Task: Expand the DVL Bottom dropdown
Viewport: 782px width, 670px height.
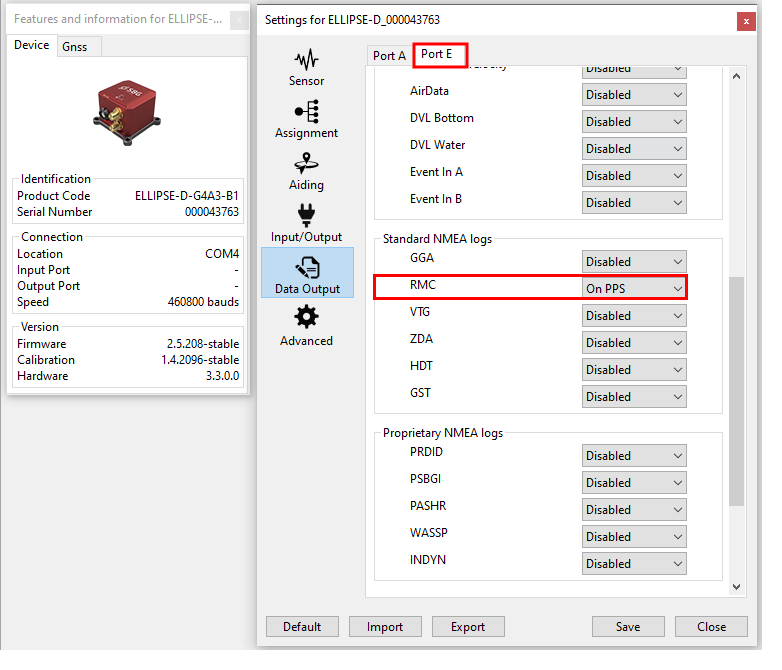Action: point(634,122)
